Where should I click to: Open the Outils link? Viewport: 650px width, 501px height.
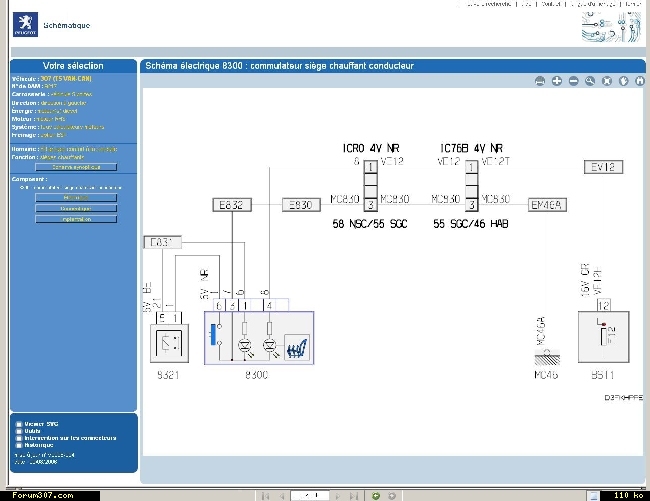click(32, 431)
